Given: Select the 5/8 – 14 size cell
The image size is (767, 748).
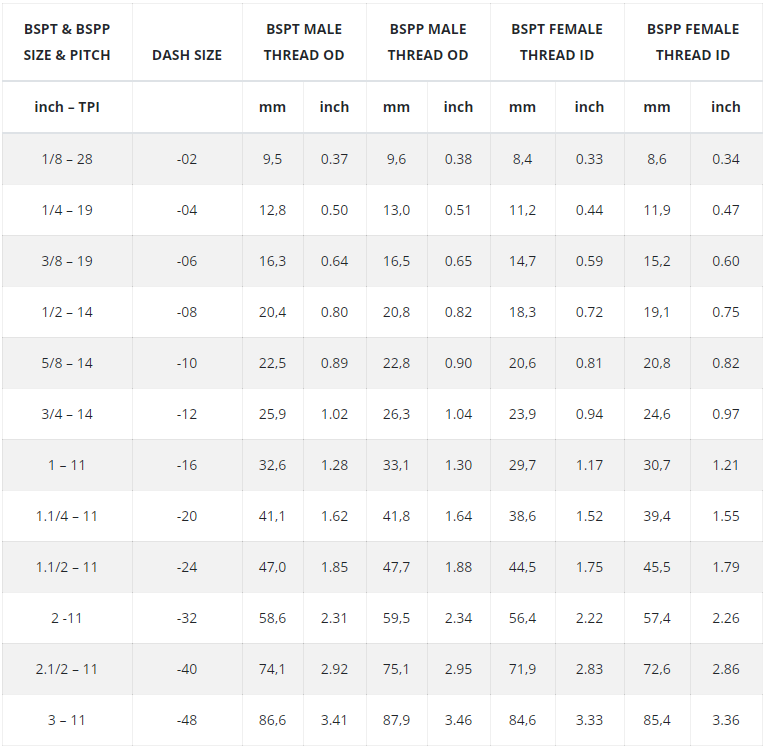Looking at the screenshot, I should coord(67,363).
